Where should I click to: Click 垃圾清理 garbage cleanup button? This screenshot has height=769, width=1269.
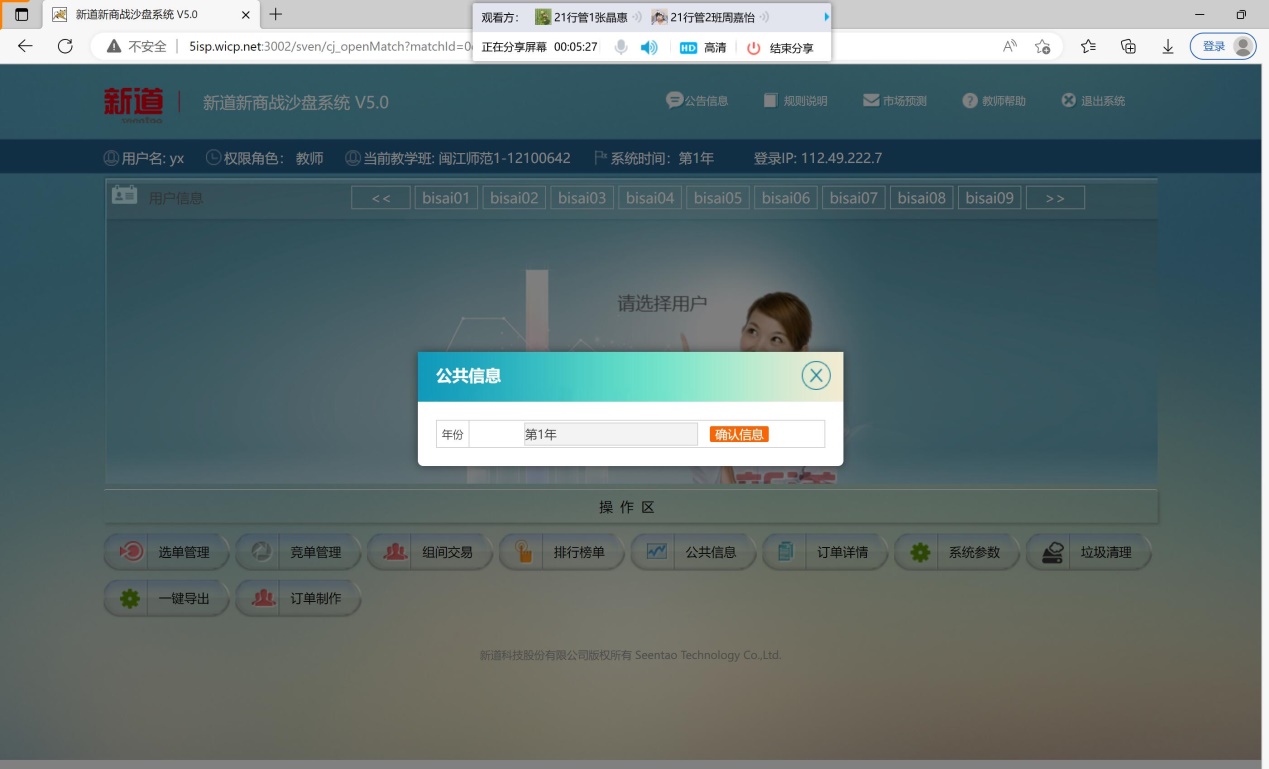[1088, 552]
